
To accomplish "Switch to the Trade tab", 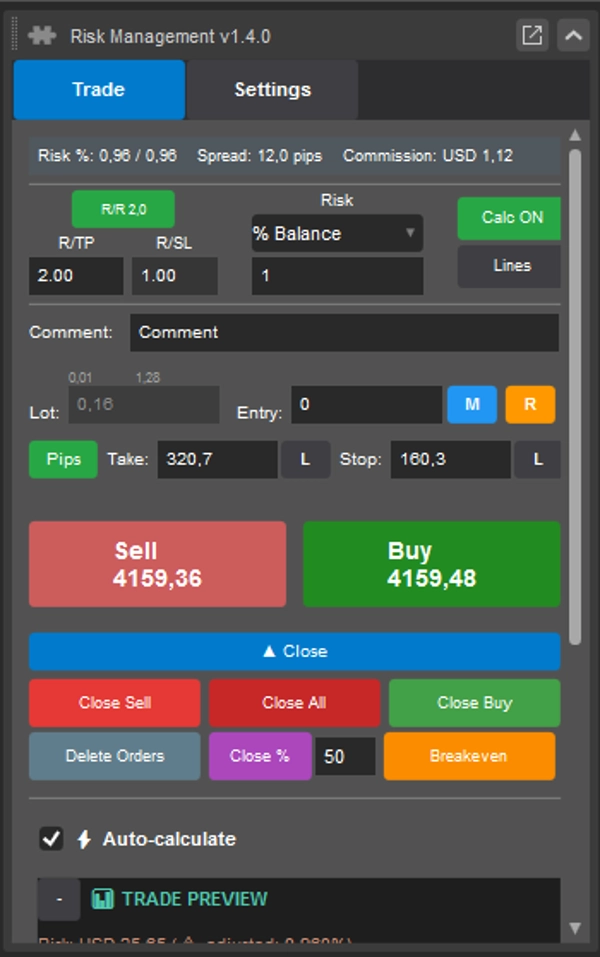I will click(99, 90).
